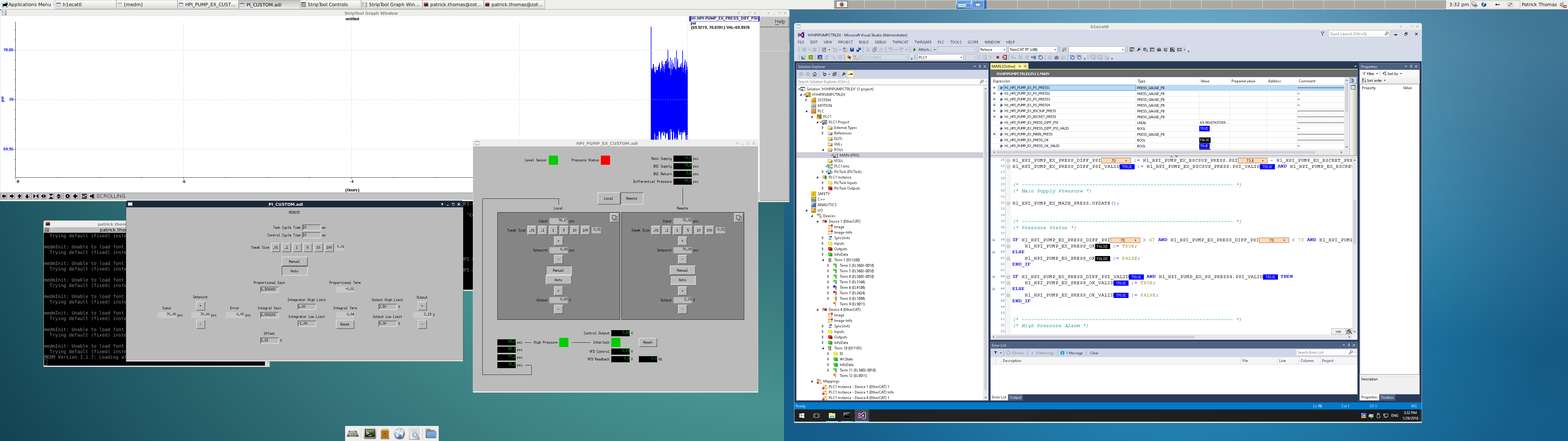Open TWINCAT menu in Visual Studio
This screenshot has width=1568, height=441.
(900, 42)
